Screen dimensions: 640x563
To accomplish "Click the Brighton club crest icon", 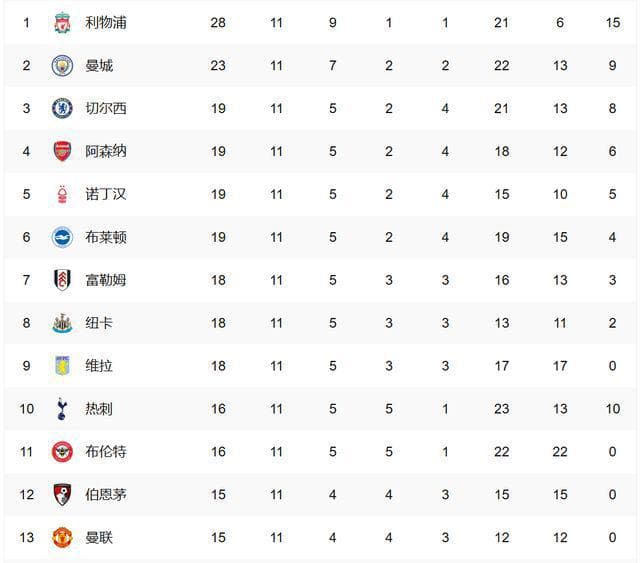I will pos(62,237).
